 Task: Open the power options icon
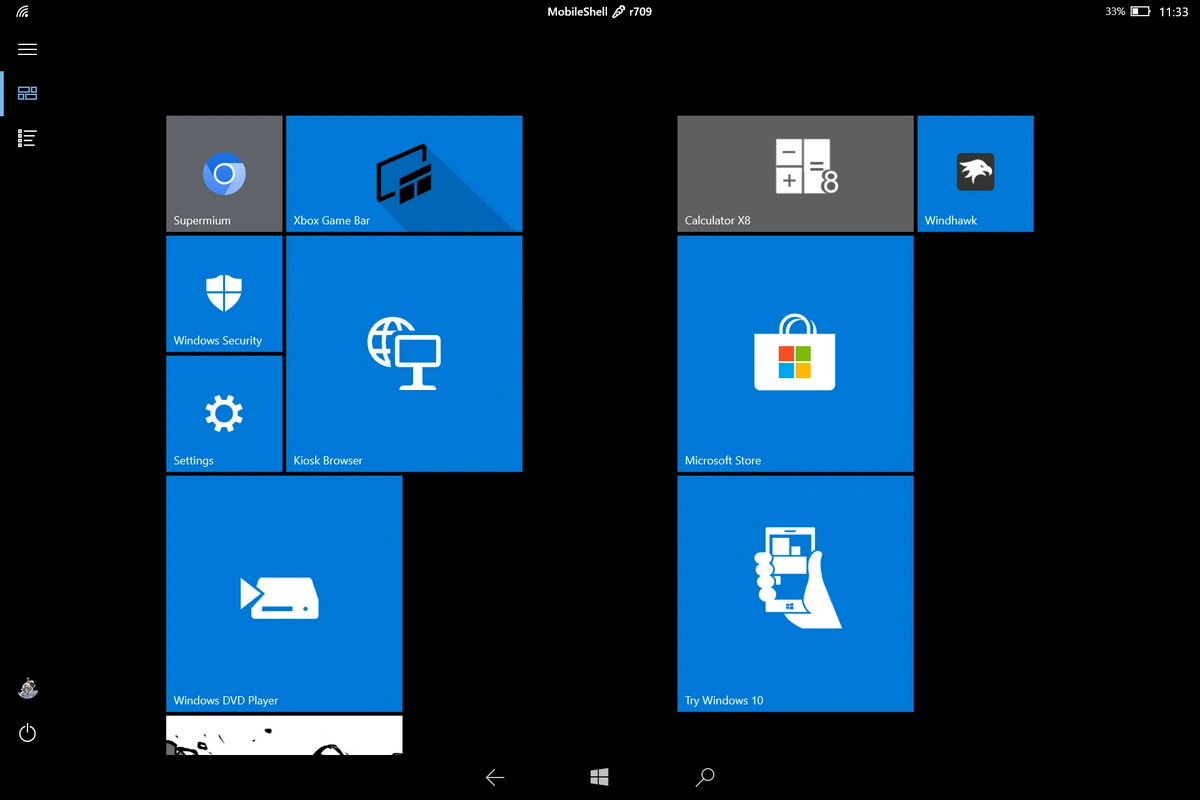pos(27,732)
